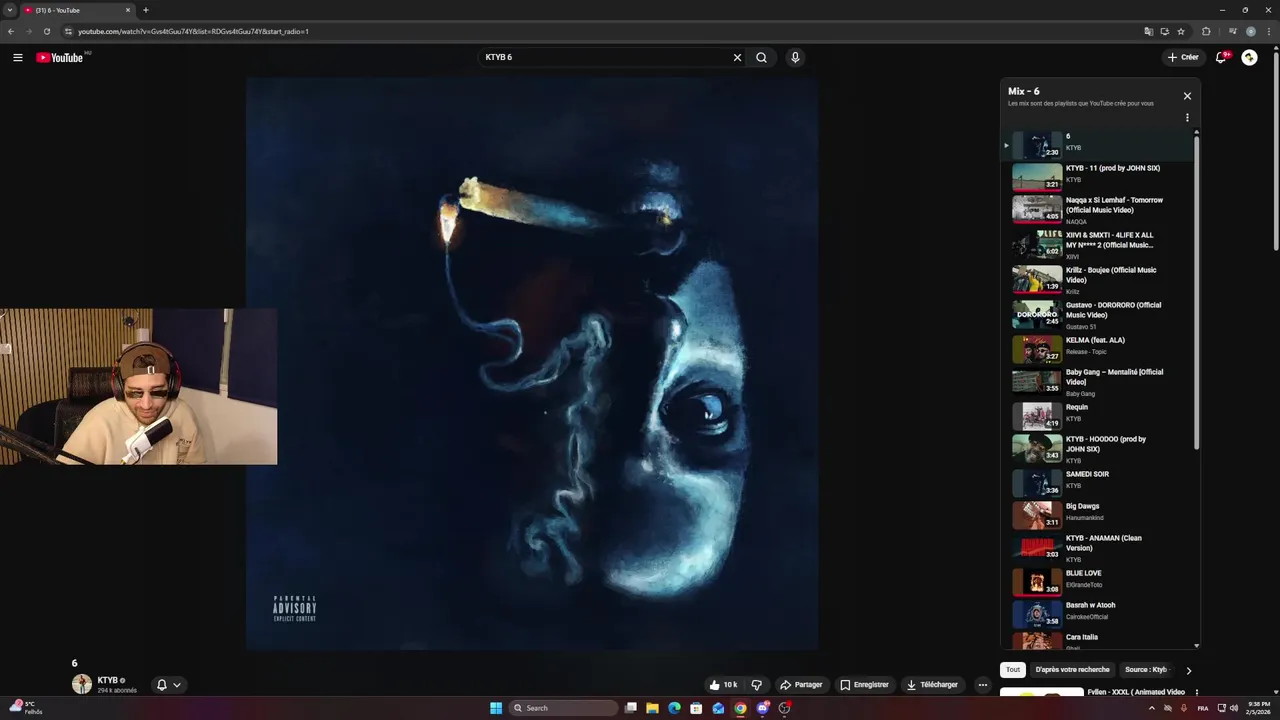
Task: Open File Explorer from taskbar
Action: click(652, 708)
